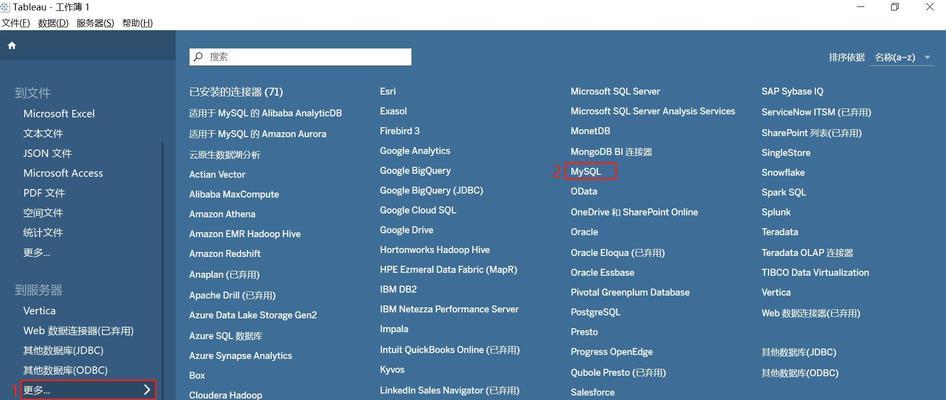Select Microsoft SQL Server connector
This screenshot has width=946, height=400.
coord(615,92)
